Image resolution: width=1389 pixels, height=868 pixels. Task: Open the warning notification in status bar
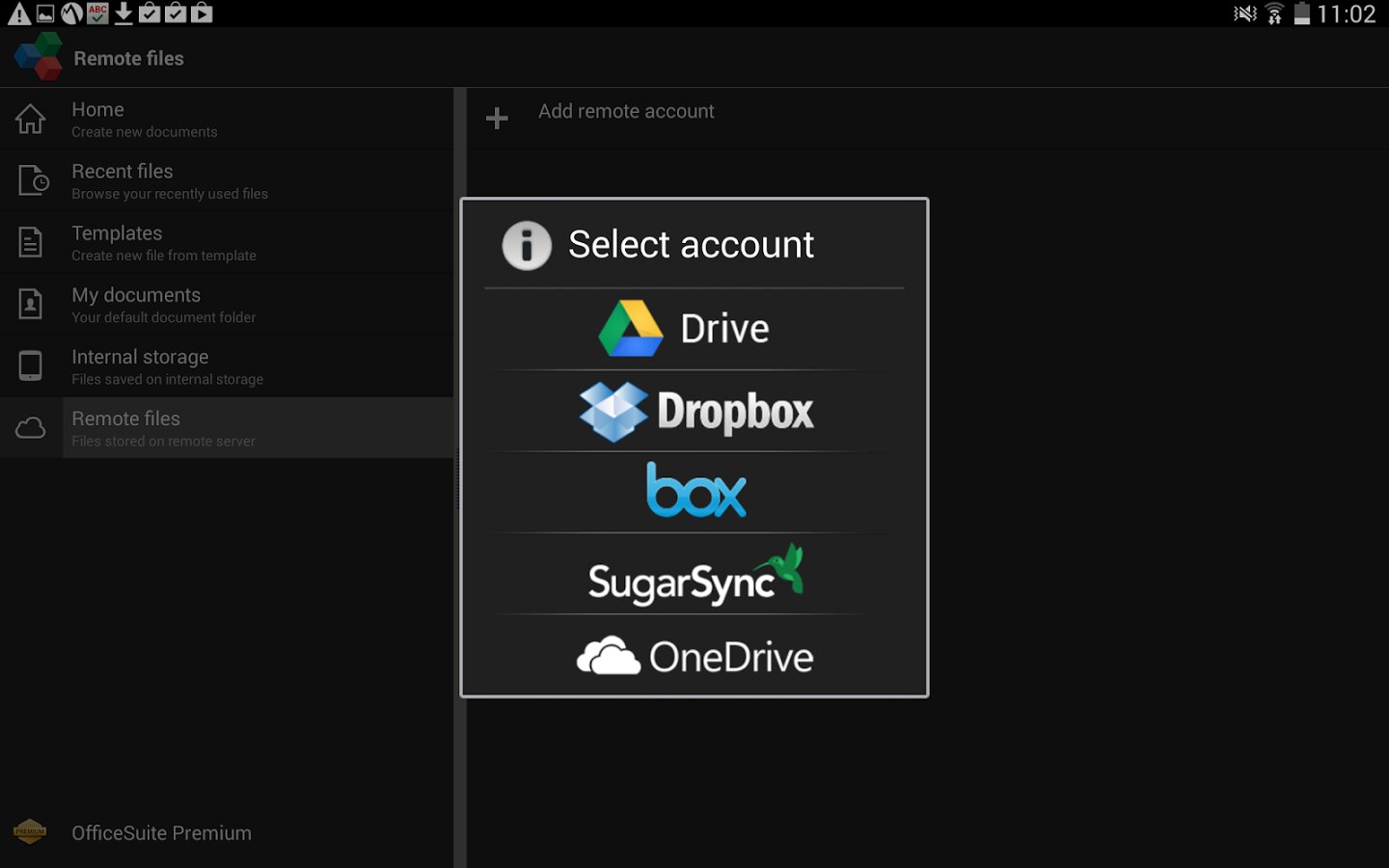click(18, 14)
